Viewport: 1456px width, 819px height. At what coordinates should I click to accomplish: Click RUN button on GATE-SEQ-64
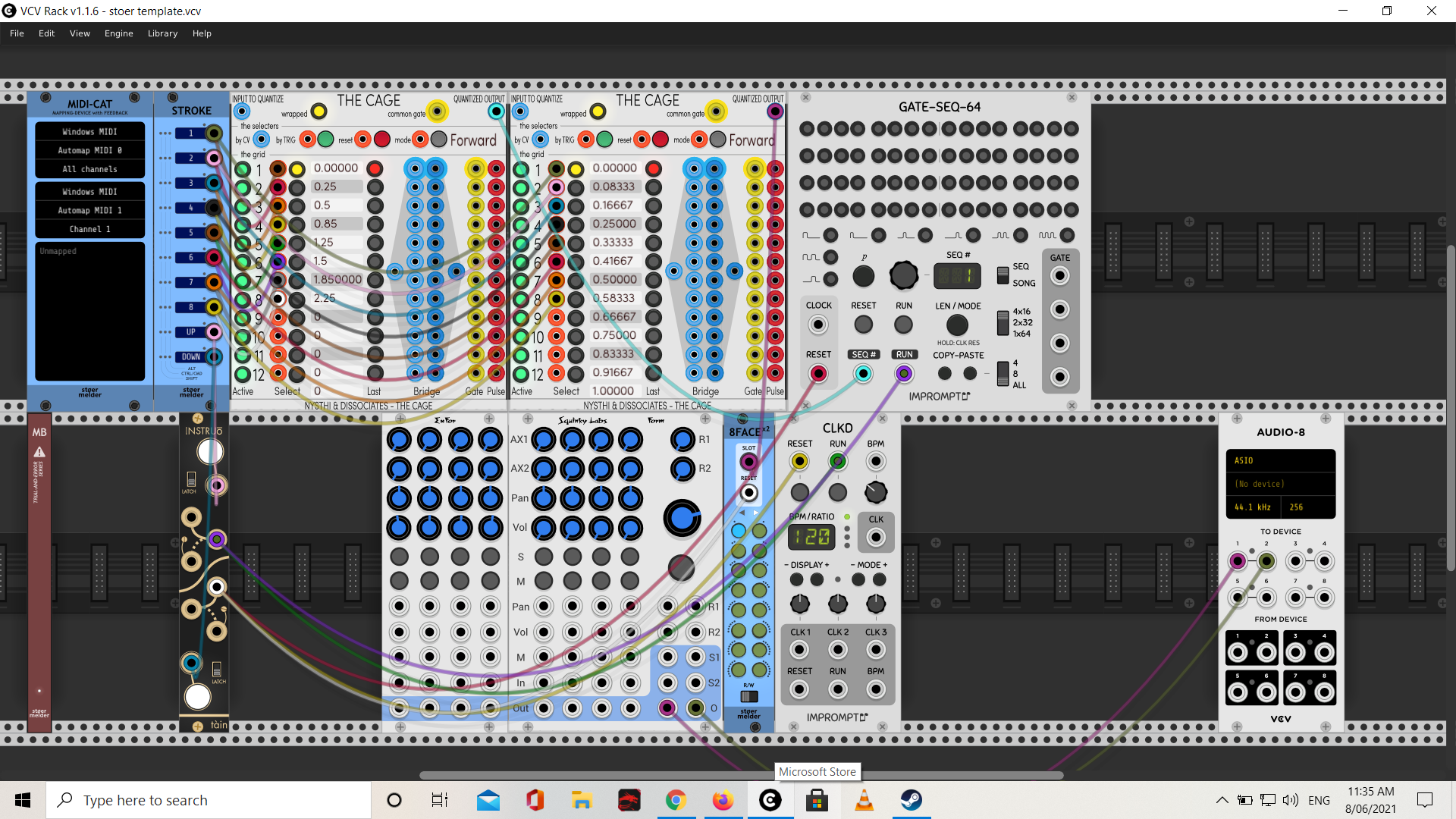pyautogui.click(x=903, y=325)
